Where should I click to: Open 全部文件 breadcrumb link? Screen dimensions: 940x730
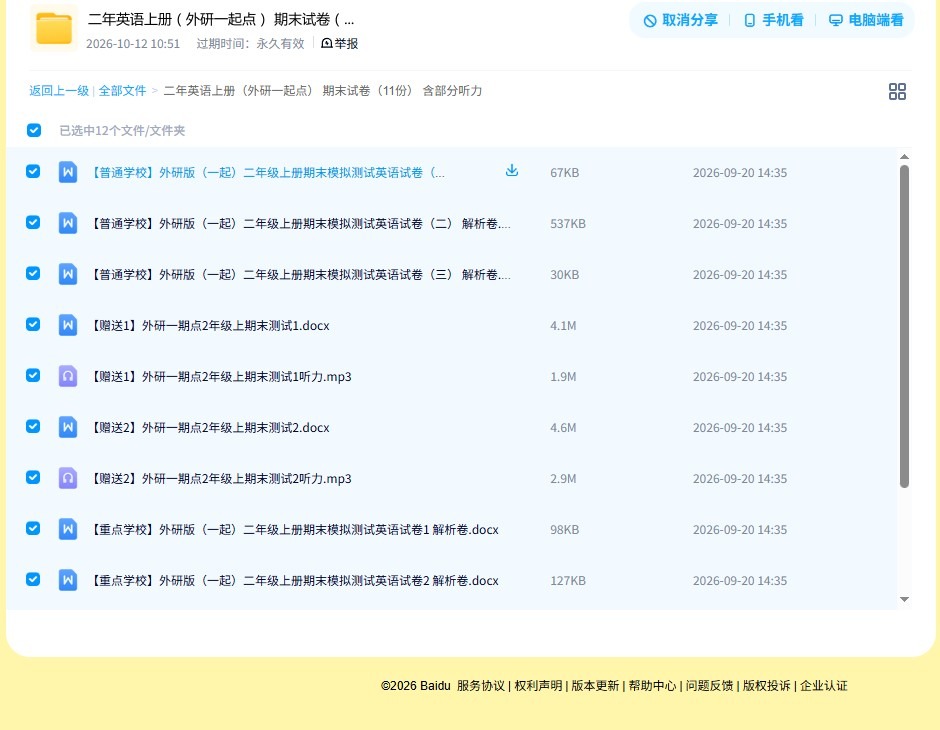click(122, 91)
